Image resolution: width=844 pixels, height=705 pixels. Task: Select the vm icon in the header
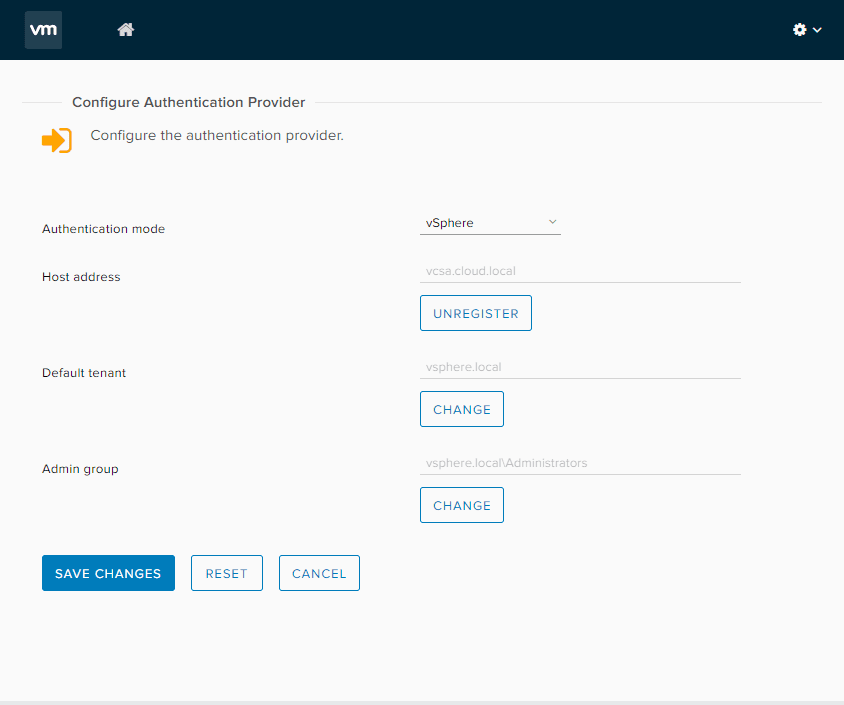(x=43, y=30)
